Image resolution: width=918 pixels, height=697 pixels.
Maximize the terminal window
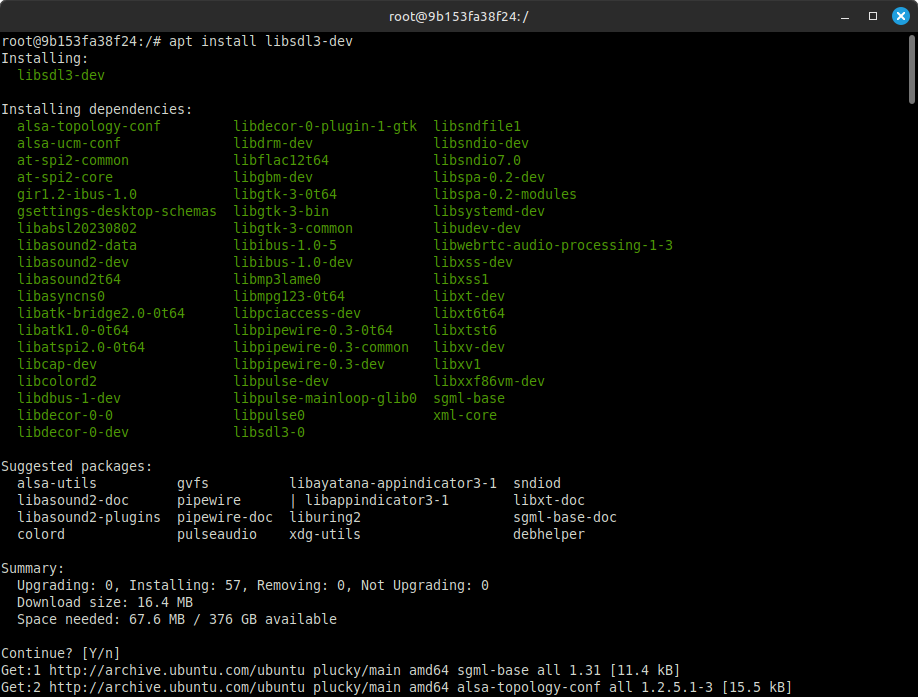tap(873, 16)
